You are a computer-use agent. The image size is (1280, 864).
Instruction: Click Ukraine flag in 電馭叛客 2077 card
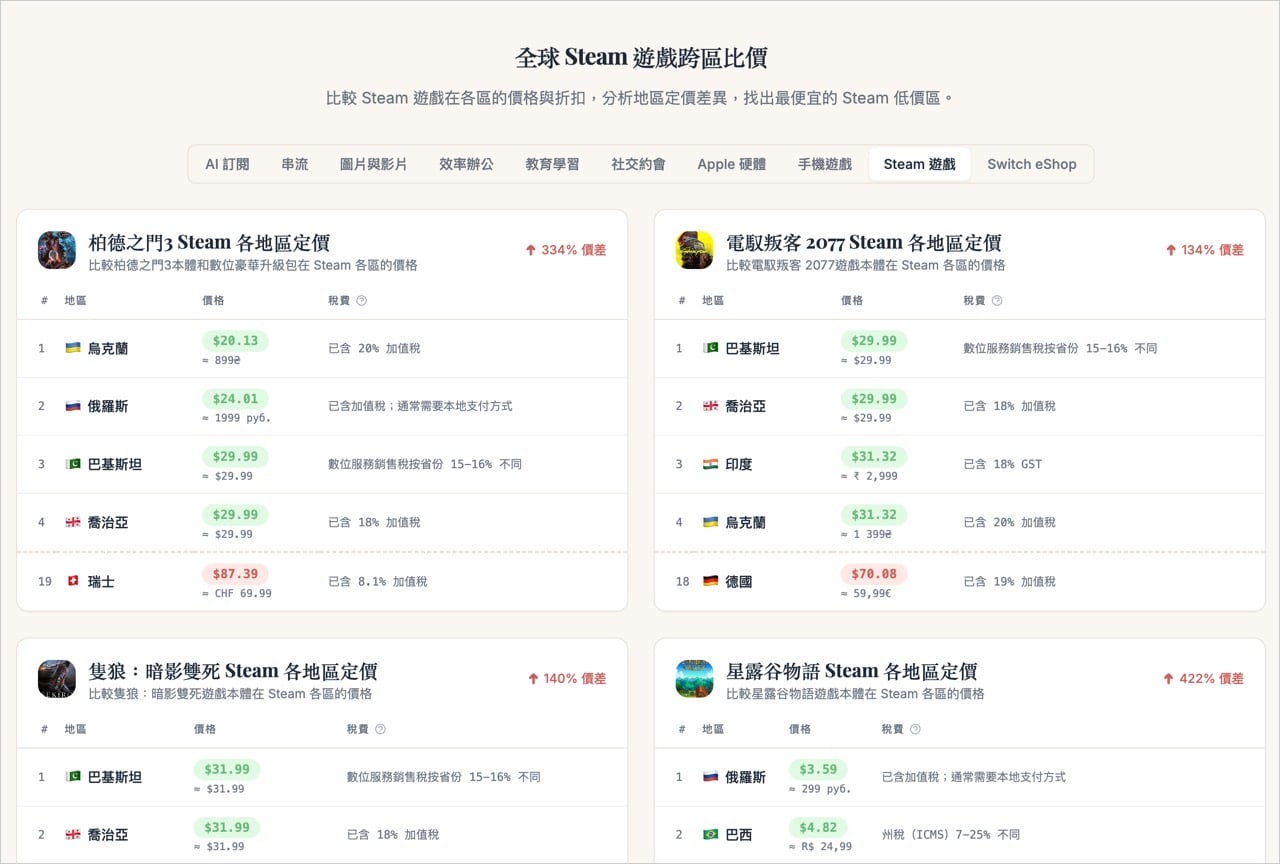pos(710,522)
